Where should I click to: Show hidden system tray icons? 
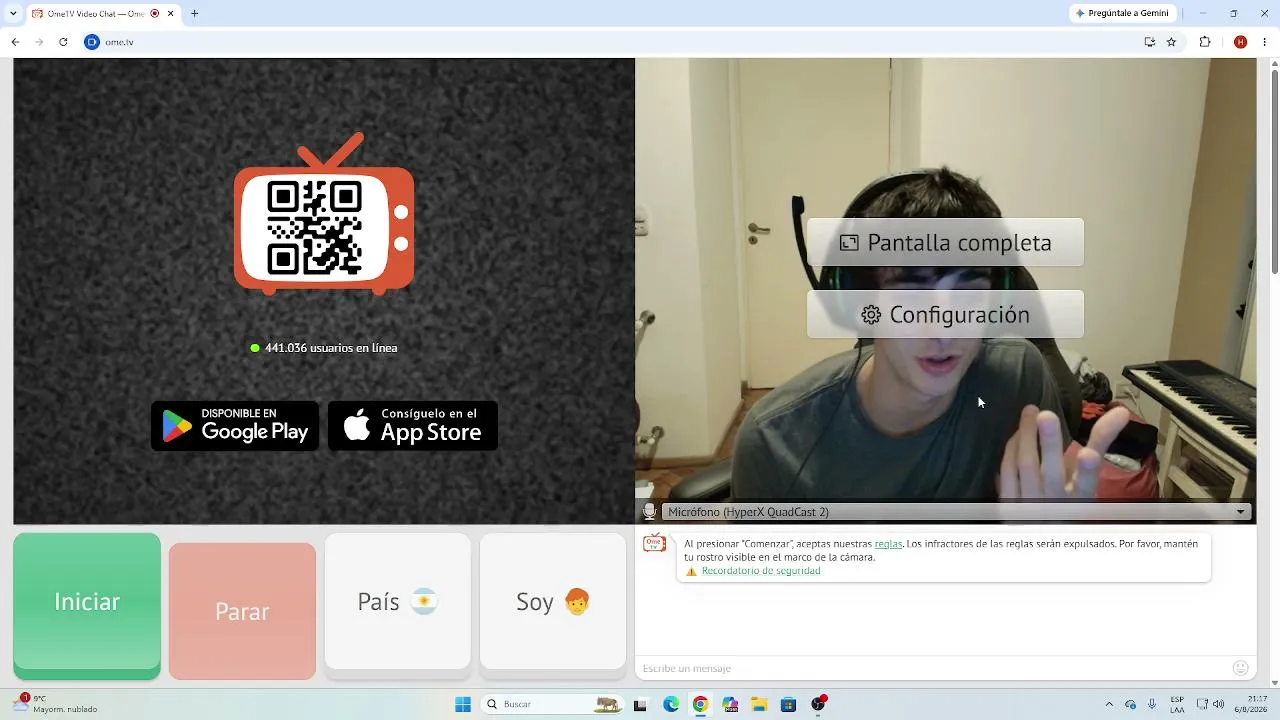point(1108,705)
